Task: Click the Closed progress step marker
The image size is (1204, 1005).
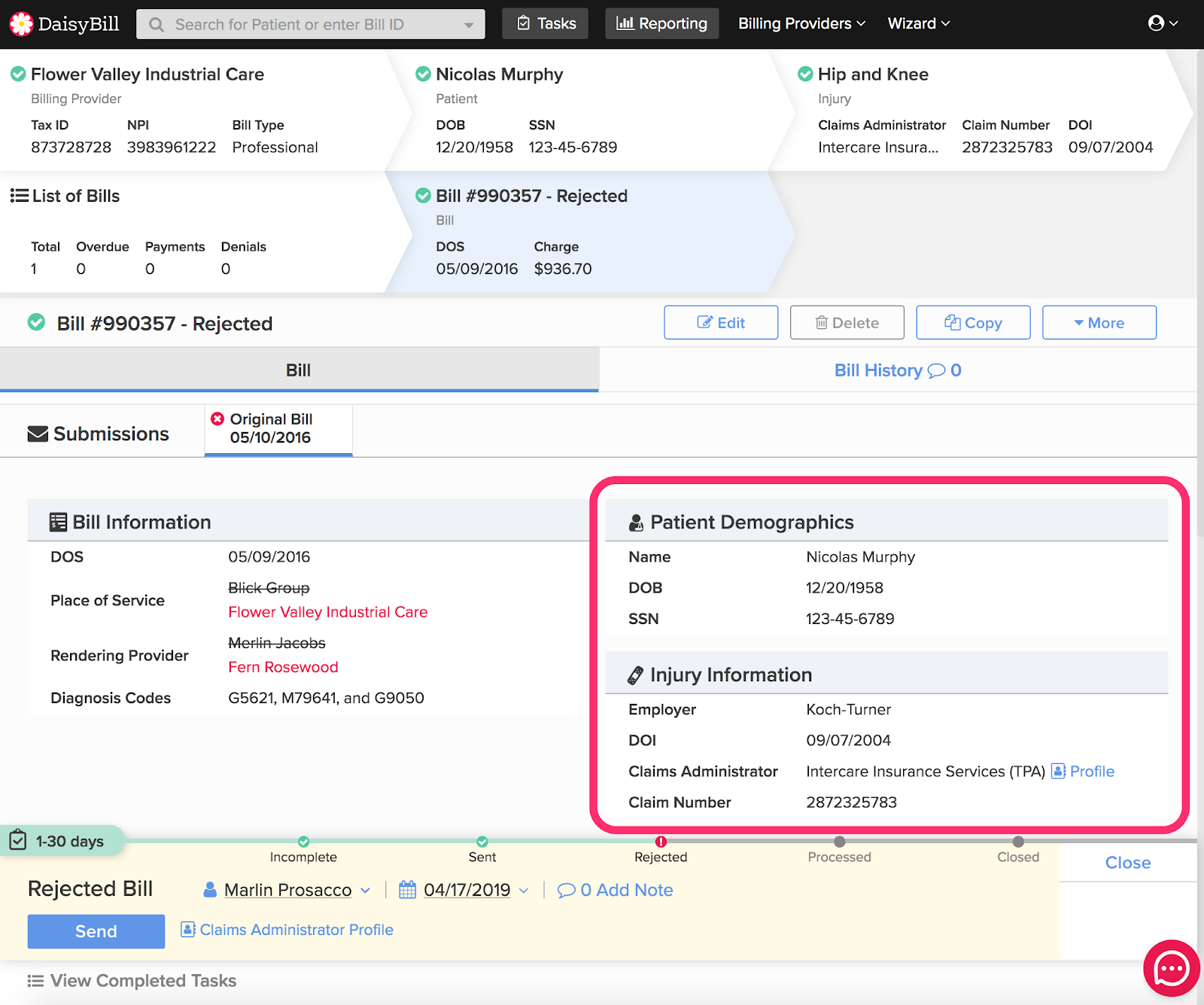Action: tap(1018, 842)
